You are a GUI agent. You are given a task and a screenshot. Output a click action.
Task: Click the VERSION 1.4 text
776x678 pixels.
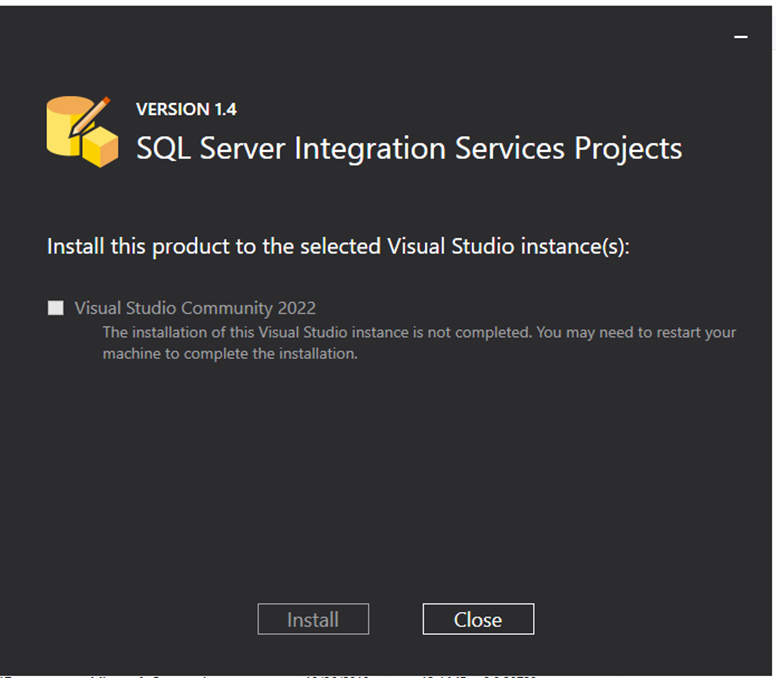187,109
